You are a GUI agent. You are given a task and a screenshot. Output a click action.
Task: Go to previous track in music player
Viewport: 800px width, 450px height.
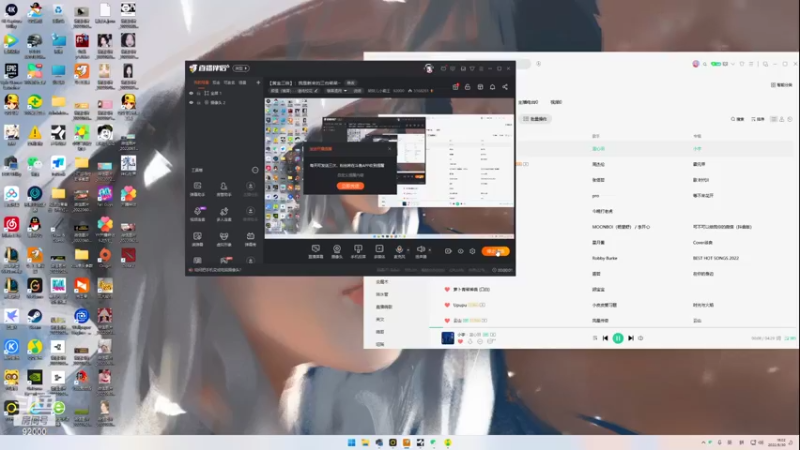tap(605, 338)
